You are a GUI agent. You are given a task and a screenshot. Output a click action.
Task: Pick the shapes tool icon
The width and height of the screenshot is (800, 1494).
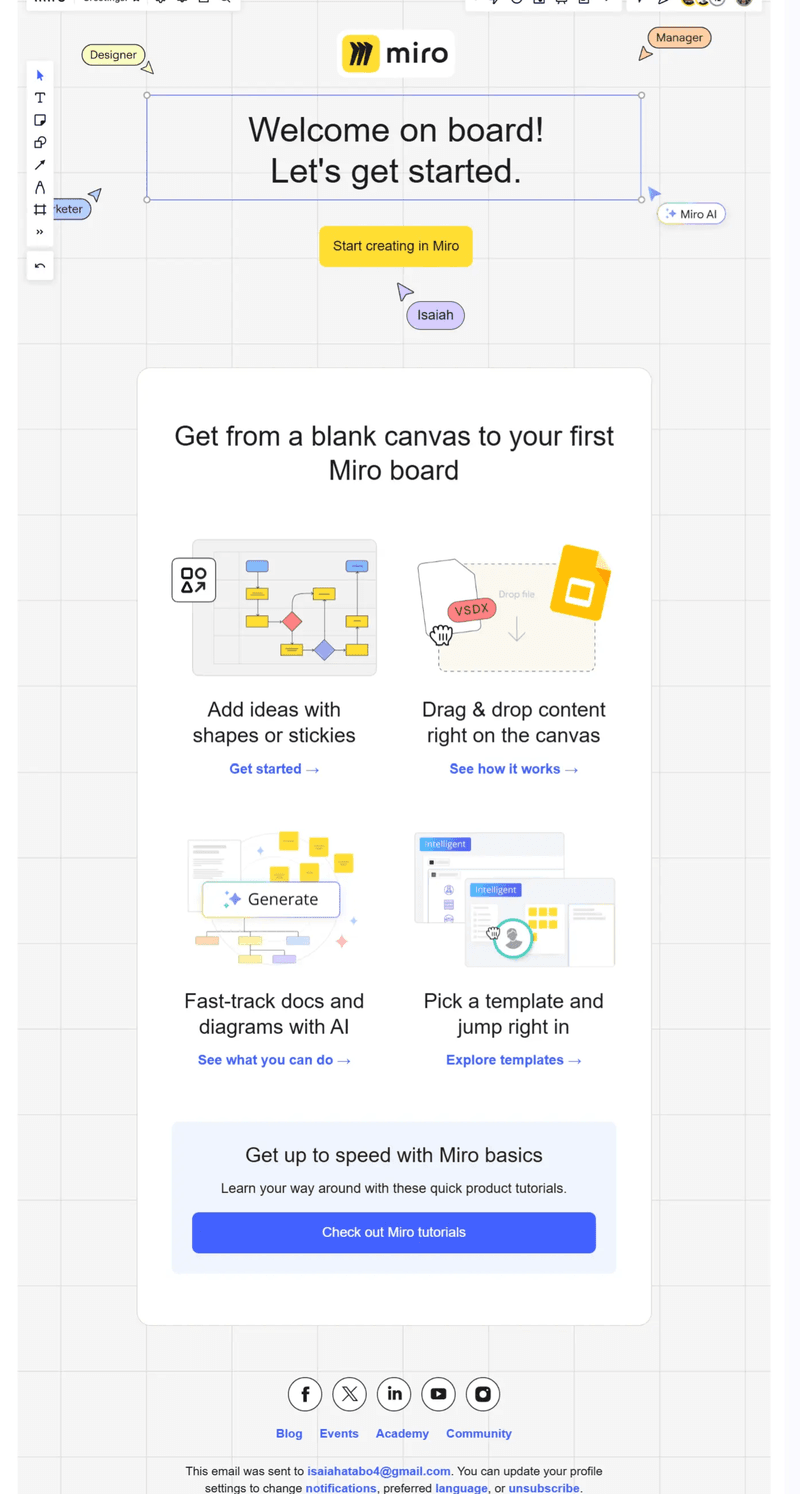tap(40, 142)
